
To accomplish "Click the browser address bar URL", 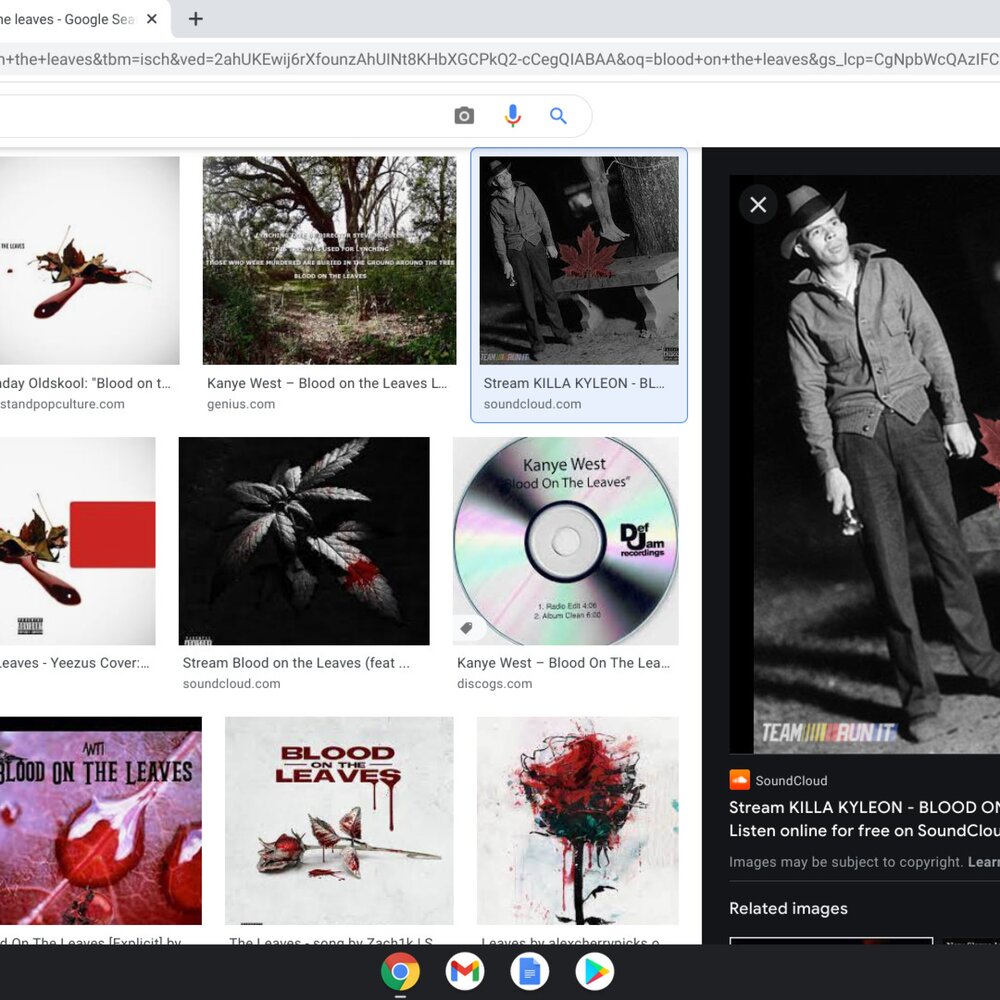I will [500, 60].
